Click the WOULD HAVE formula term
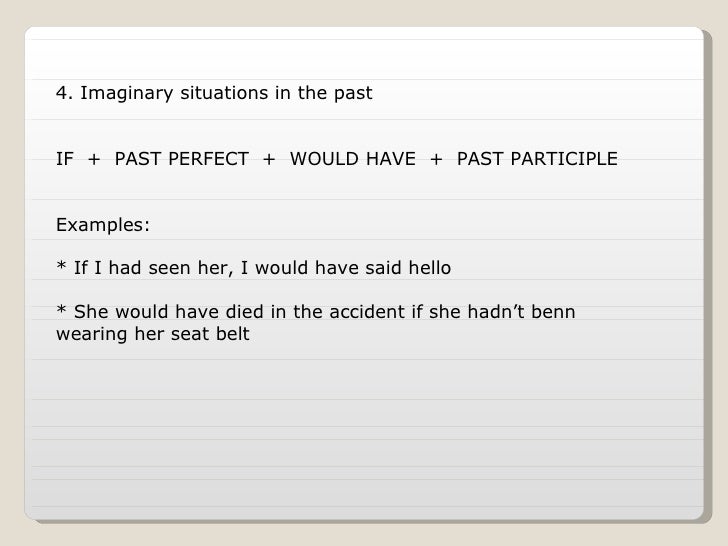Screen dimensions: 728x546 coord(353,159)
